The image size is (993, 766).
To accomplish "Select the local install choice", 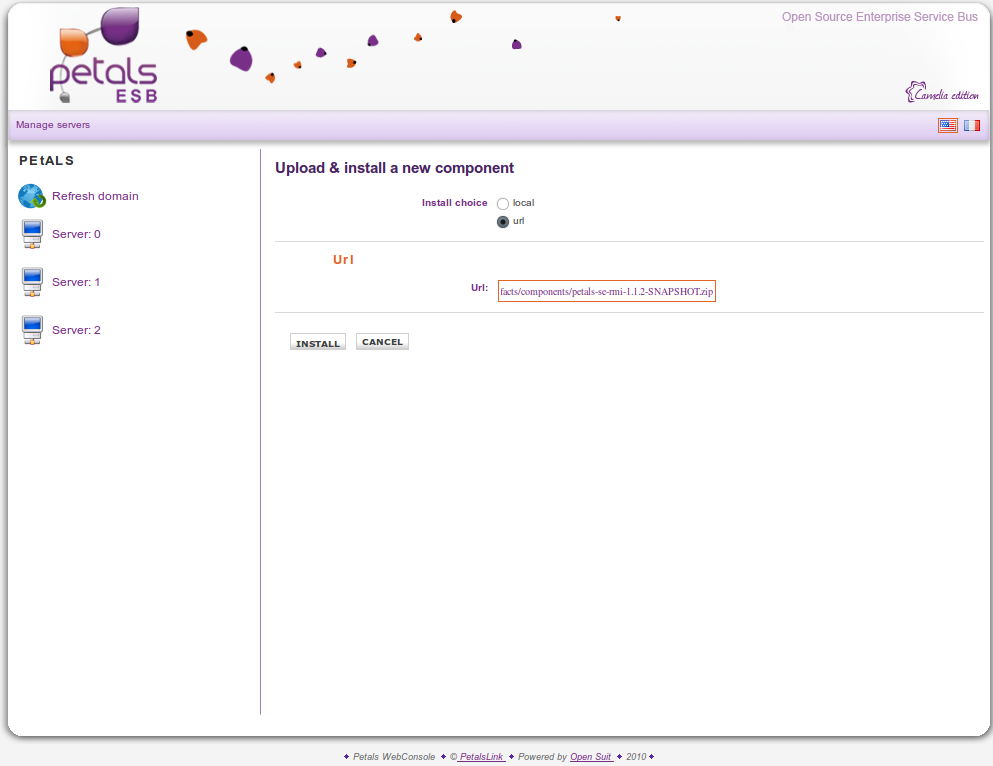I will (x=503, y=204).
